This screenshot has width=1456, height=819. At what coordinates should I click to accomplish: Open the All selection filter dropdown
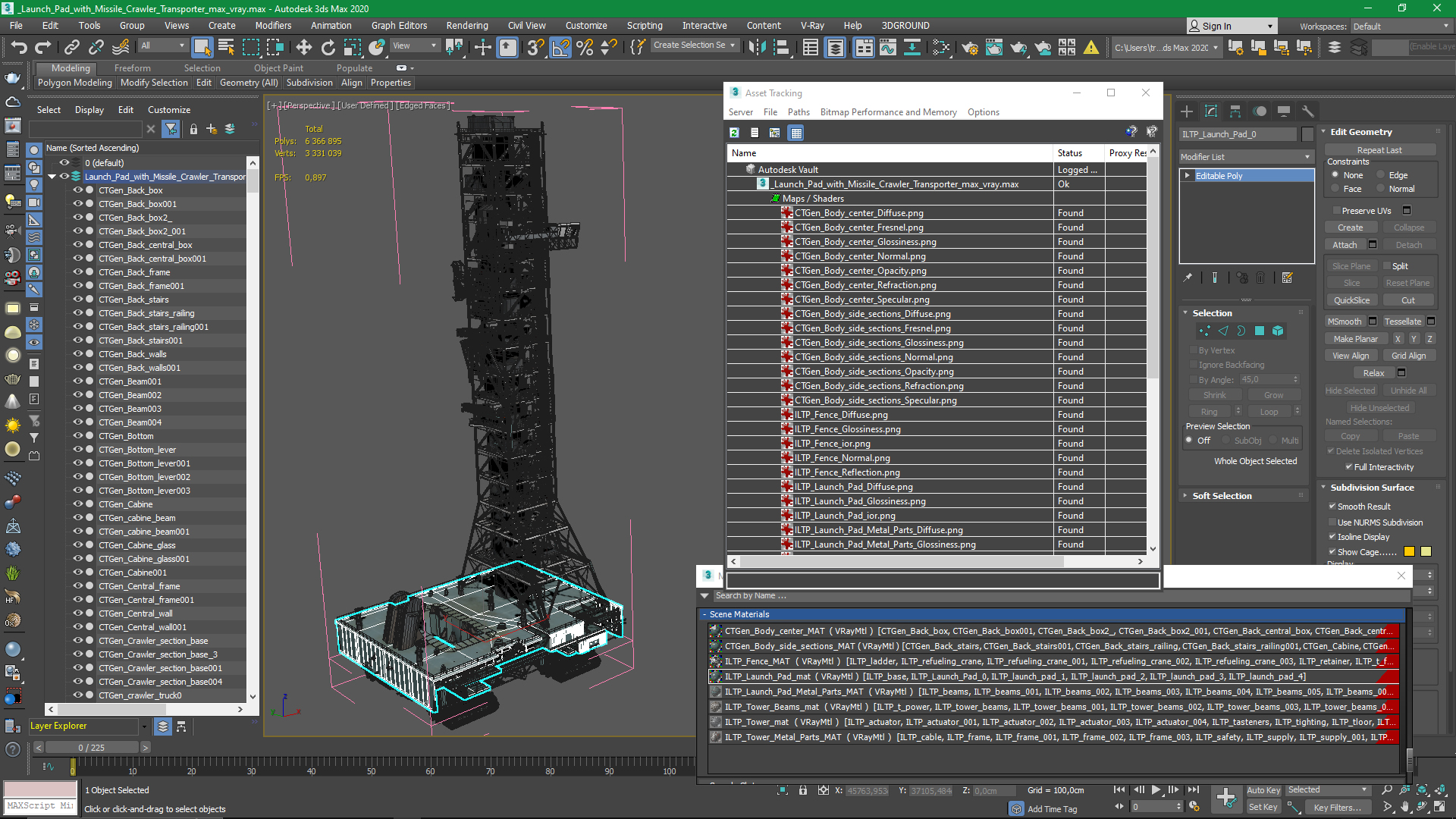coord(162,46)
